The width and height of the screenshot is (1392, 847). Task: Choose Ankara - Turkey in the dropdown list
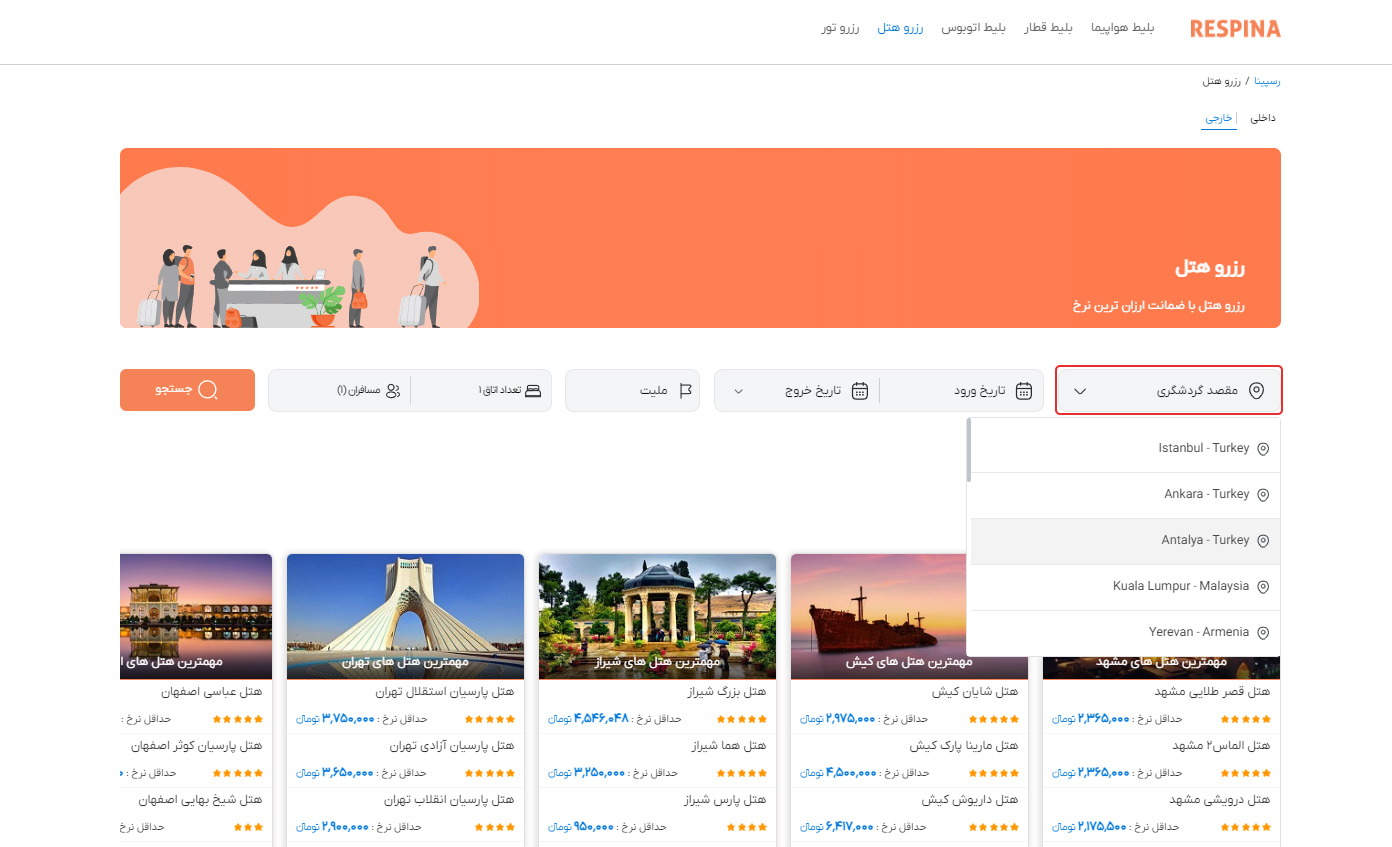pos(1206,495)
